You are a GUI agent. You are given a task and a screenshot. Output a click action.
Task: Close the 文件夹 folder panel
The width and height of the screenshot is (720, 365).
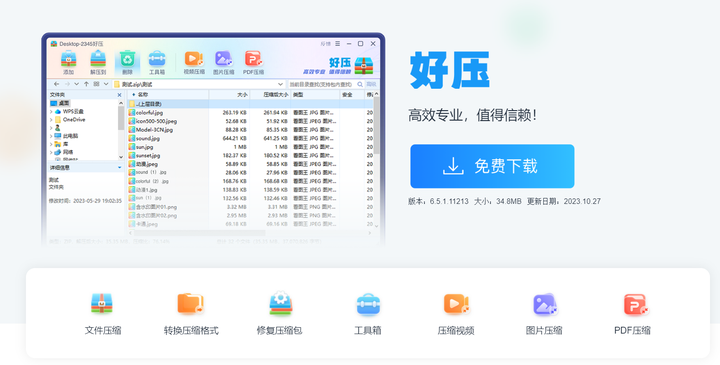[x=119, y=95]
